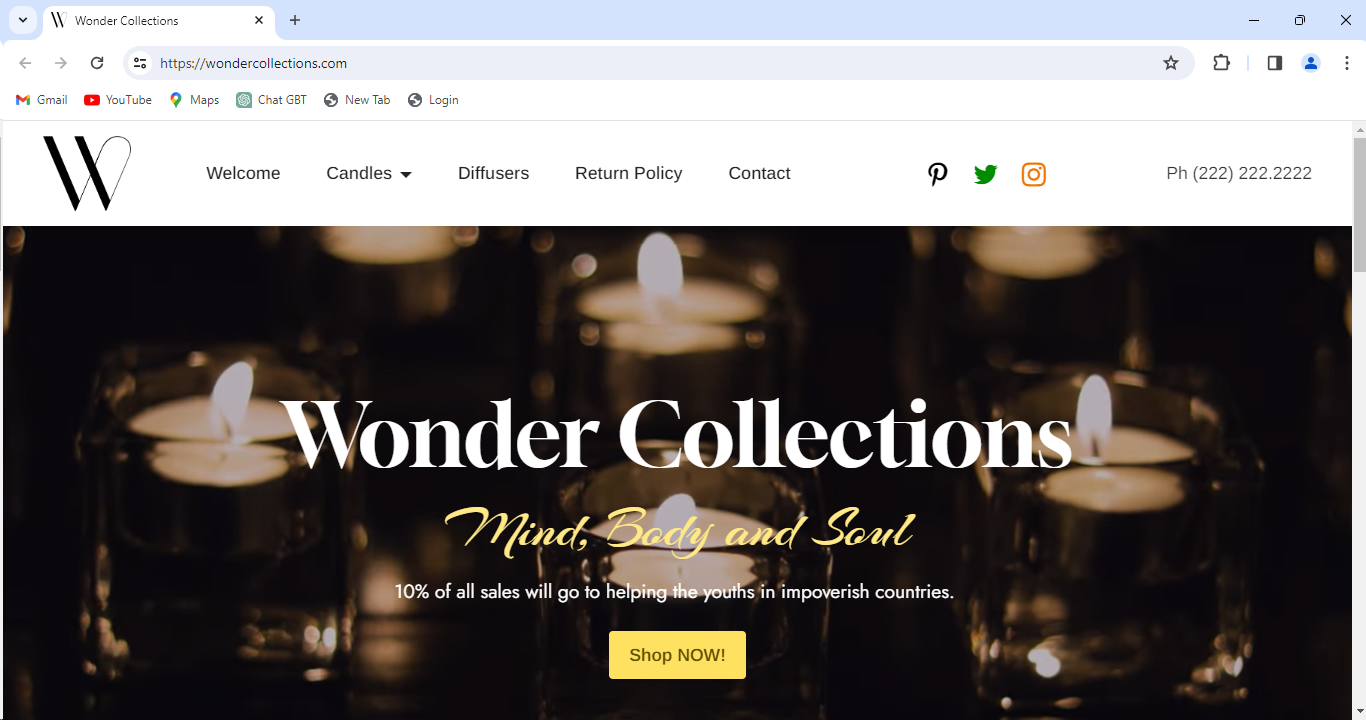Bookmark this page with the star icon

coord(1171,63)
